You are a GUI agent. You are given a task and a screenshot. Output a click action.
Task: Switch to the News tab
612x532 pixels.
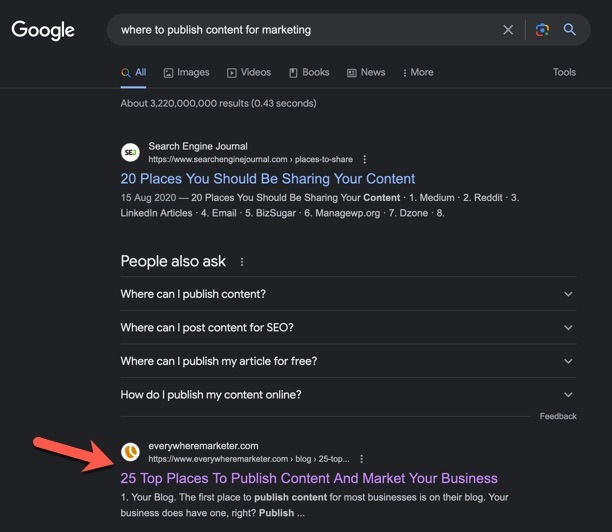366,73
